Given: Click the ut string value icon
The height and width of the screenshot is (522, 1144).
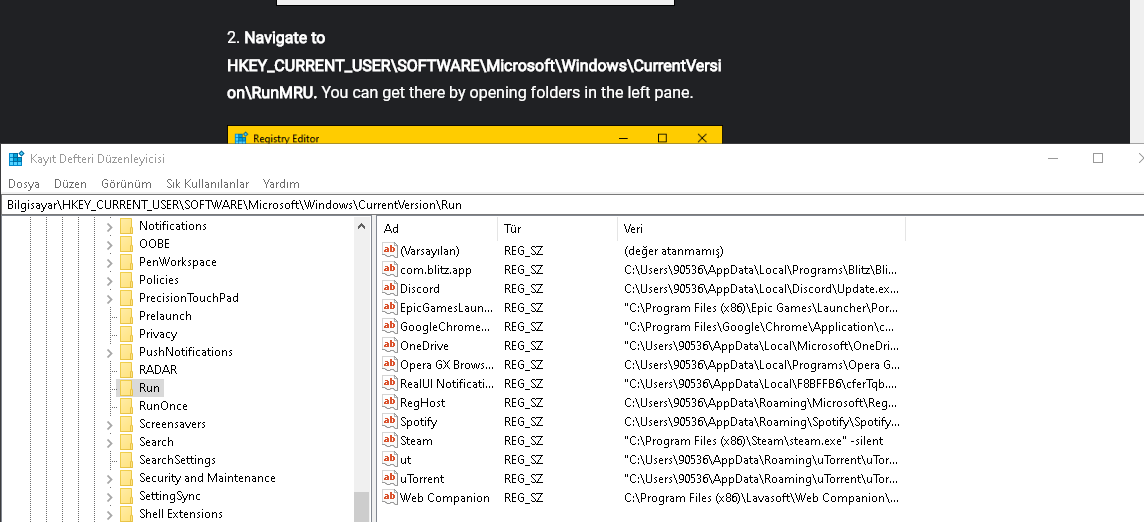Looking at the screenshot, I should (390, 459).
